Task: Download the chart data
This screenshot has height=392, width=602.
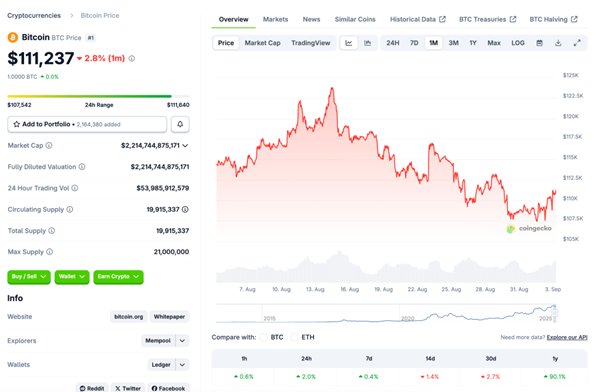Action: [x=558, y=43]
